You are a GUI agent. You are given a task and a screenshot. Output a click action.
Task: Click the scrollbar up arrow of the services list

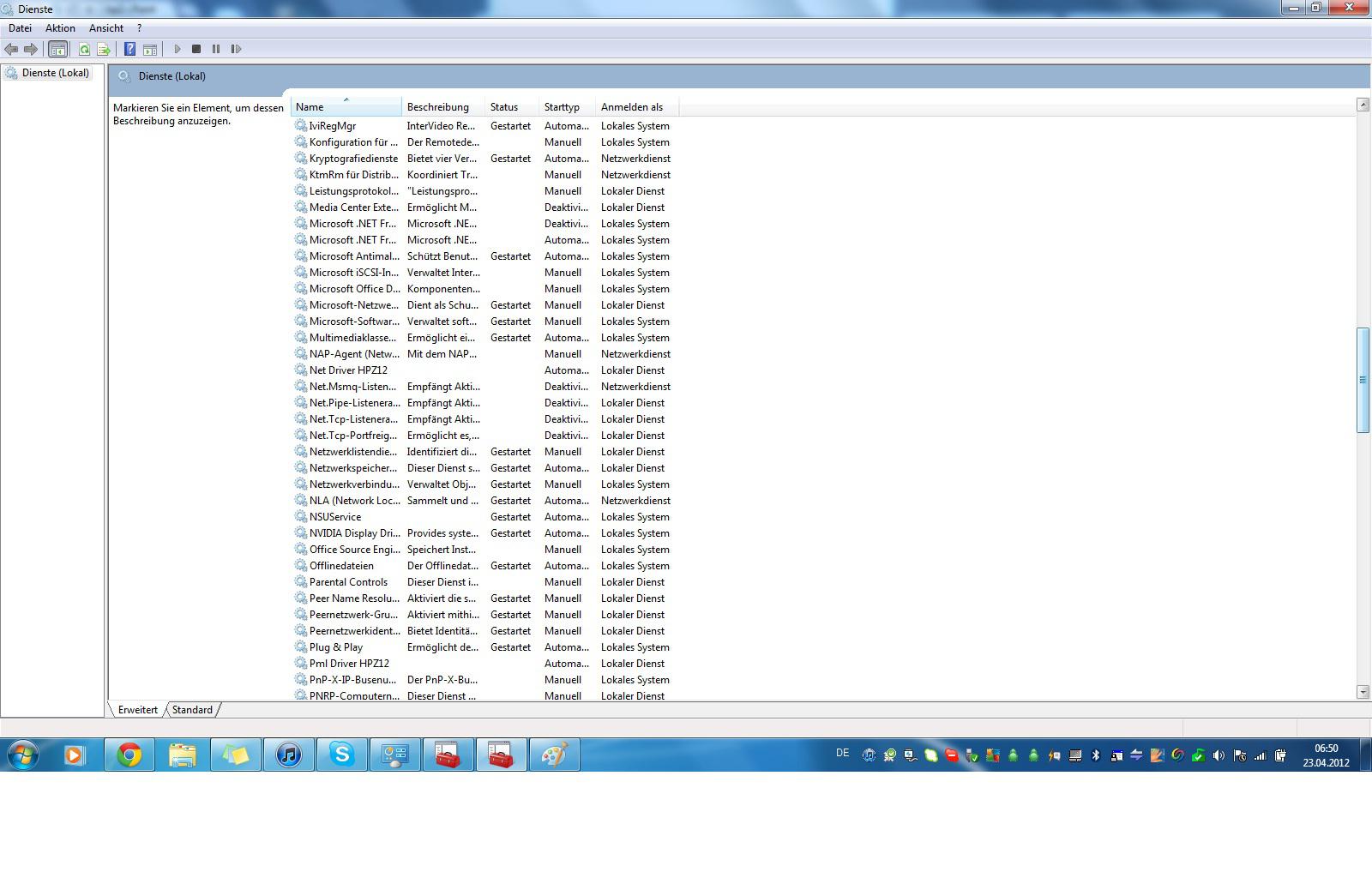pyautogui.click(x=1363, y=105)
